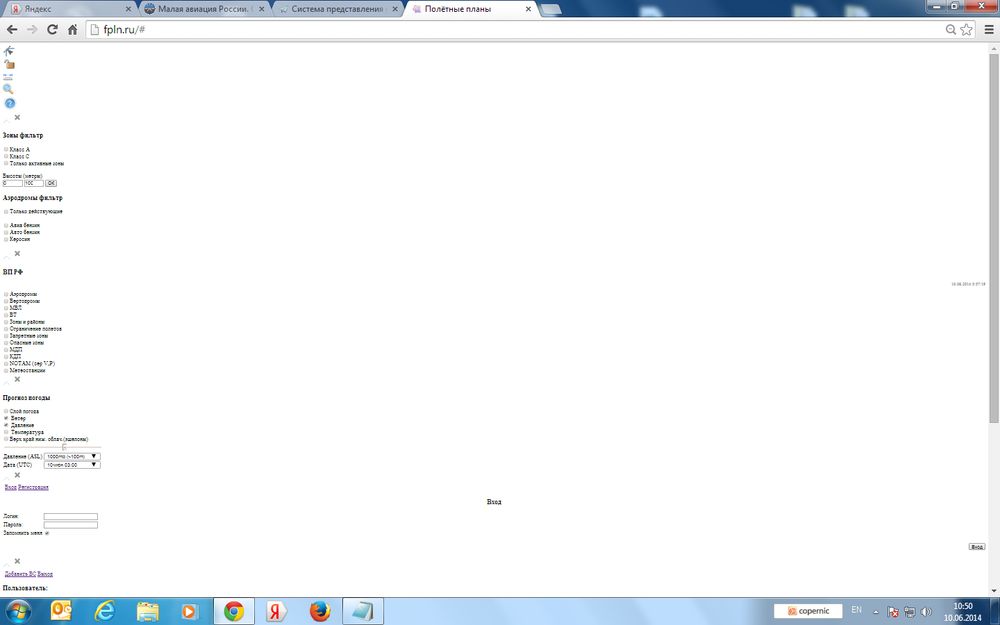Bookmark this page with the star icon
The width and height of the screenshot is (1000, 625).
(x=966, y=29)
